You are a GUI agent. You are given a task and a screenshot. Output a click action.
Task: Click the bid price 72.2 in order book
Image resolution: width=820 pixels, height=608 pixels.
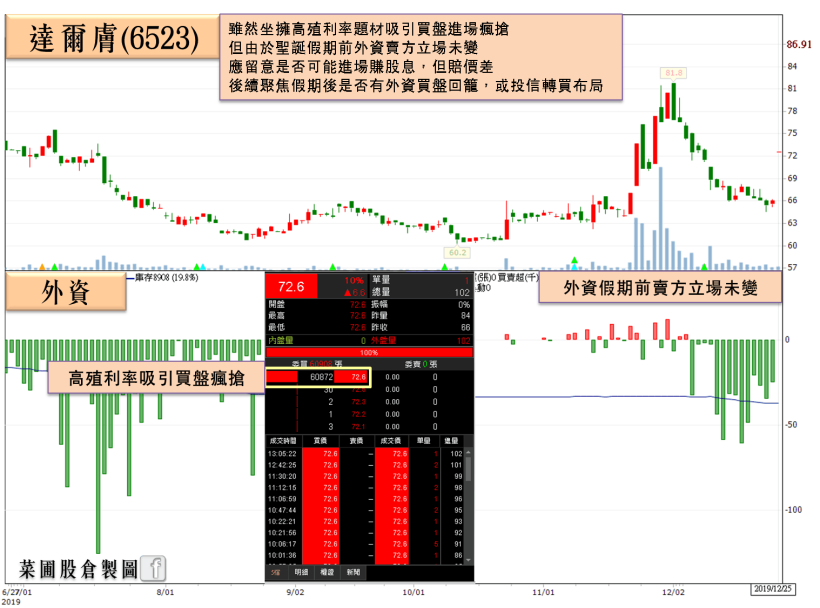click(x=358, y=414)
